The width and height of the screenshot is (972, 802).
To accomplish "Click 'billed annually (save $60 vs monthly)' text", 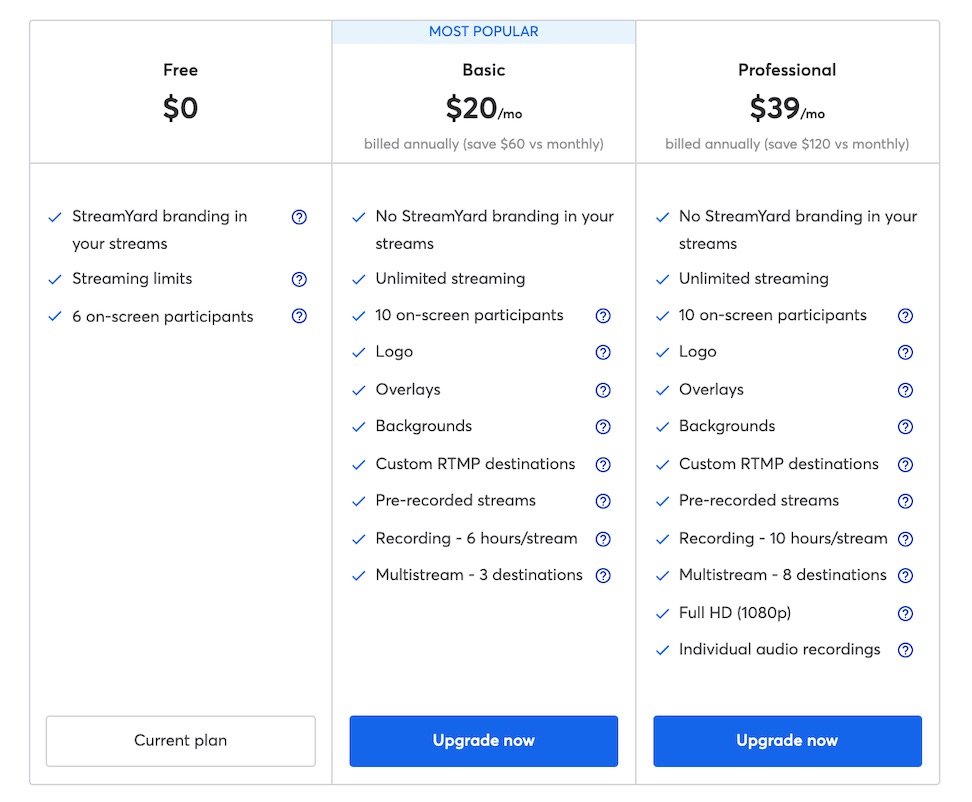I will pyautogui.click(x=484, y=144).
